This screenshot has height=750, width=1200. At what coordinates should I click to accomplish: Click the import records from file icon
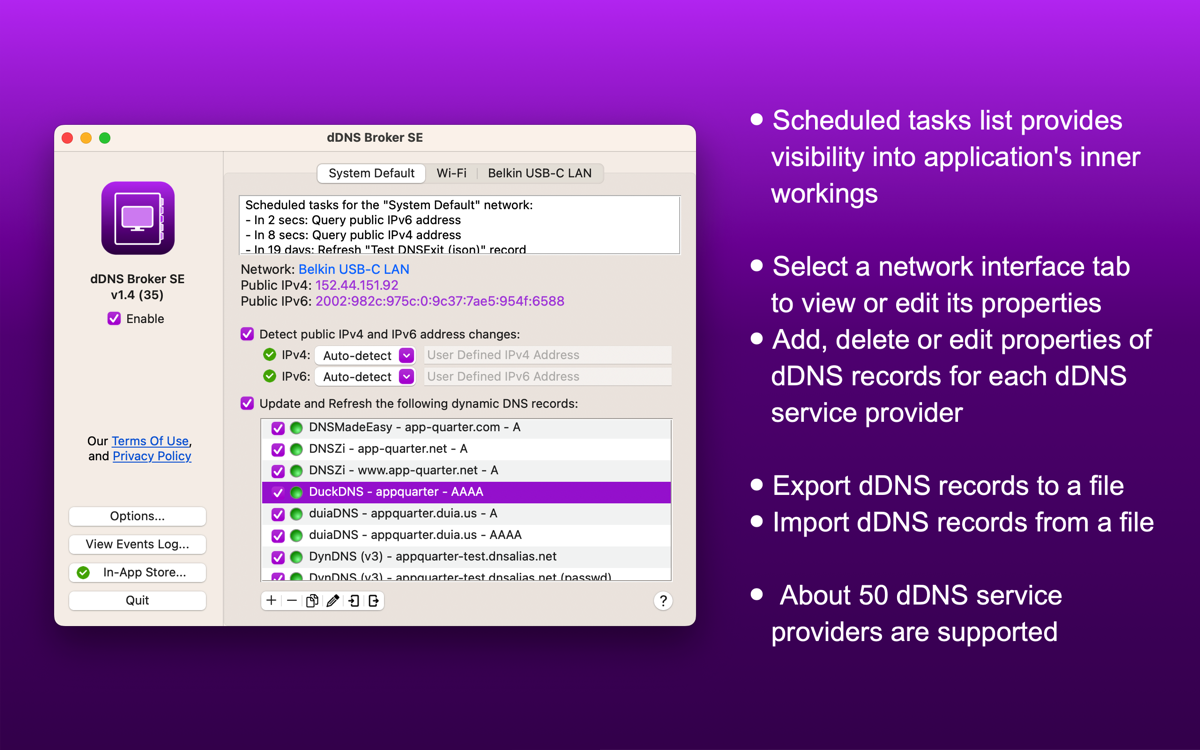[354, 601]
